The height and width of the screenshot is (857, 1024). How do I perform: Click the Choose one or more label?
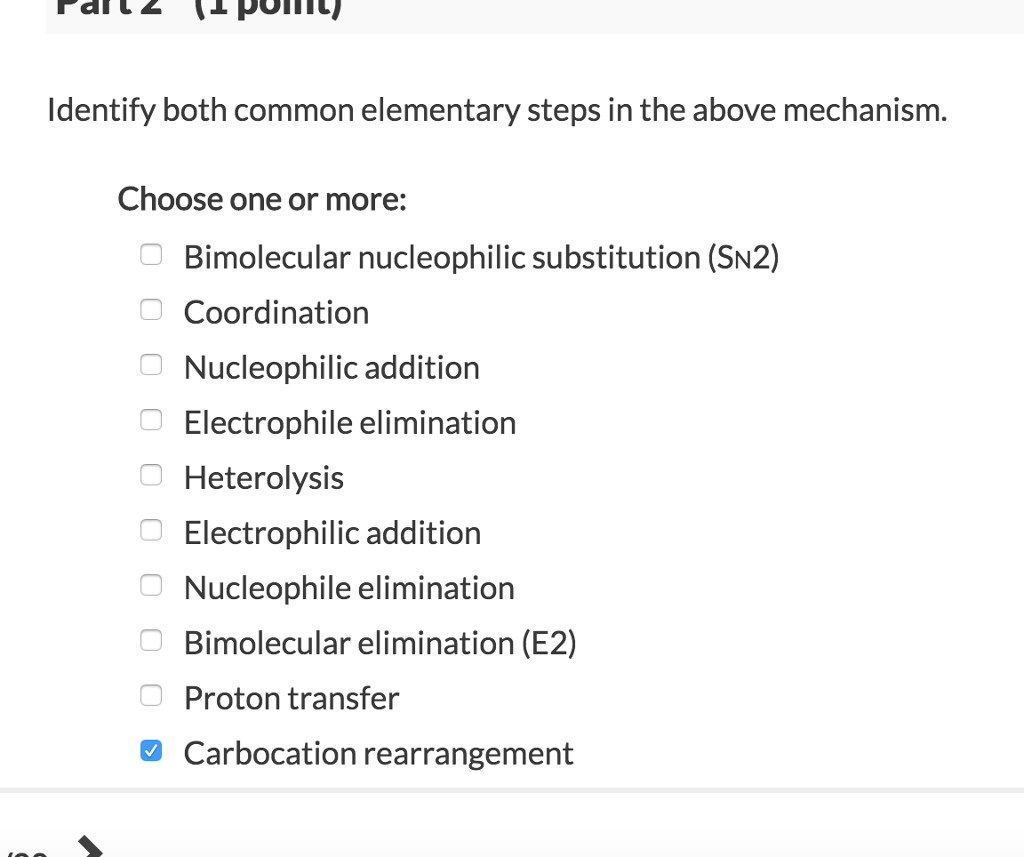pyautogui.click(x=261, y=199)
